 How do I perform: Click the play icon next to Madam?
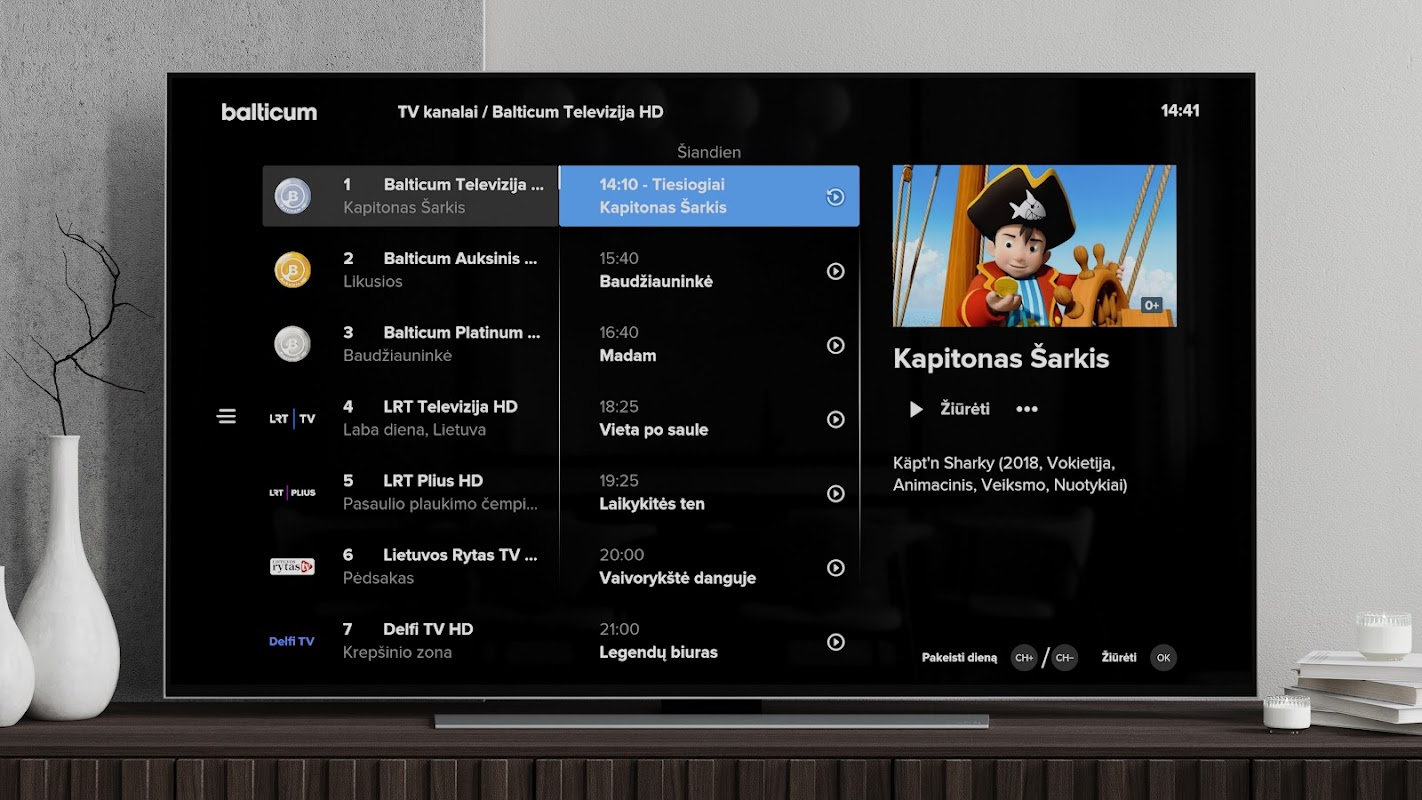(x=835, y=345)
